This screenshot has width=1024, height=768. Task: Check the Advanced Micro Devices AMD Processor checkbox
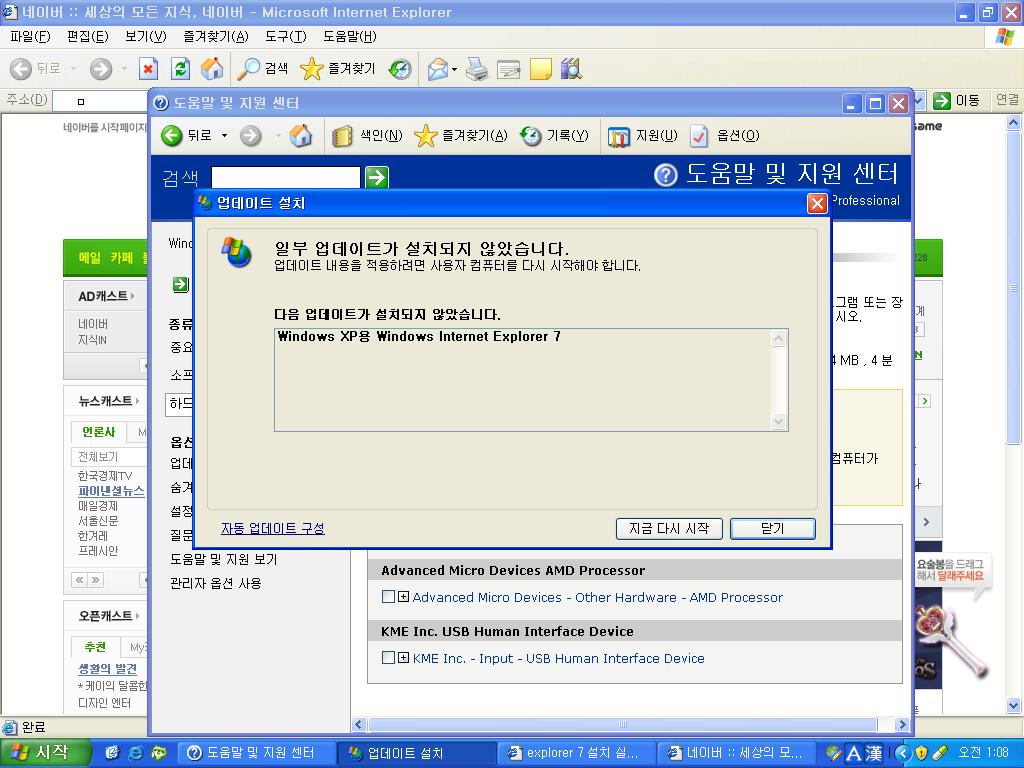point(388,596)
